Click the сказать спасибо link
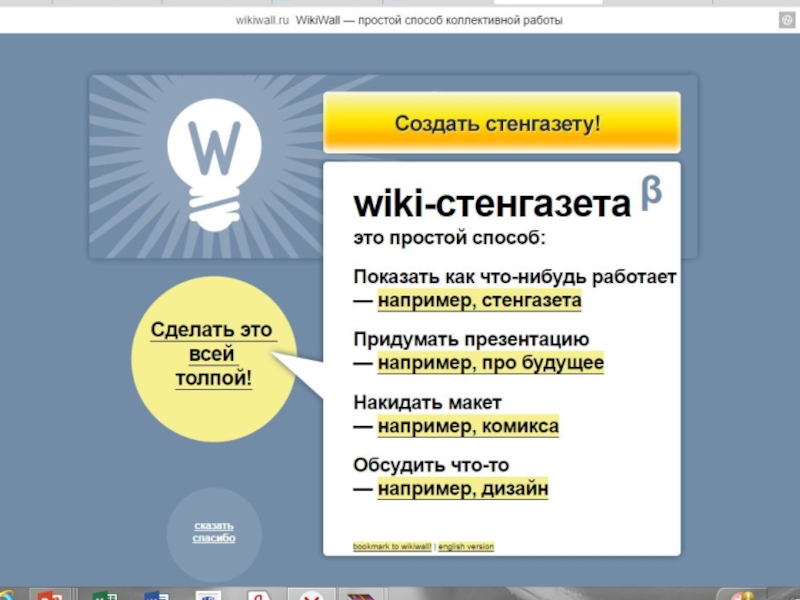800x600 pixels. tap(214, 532)
